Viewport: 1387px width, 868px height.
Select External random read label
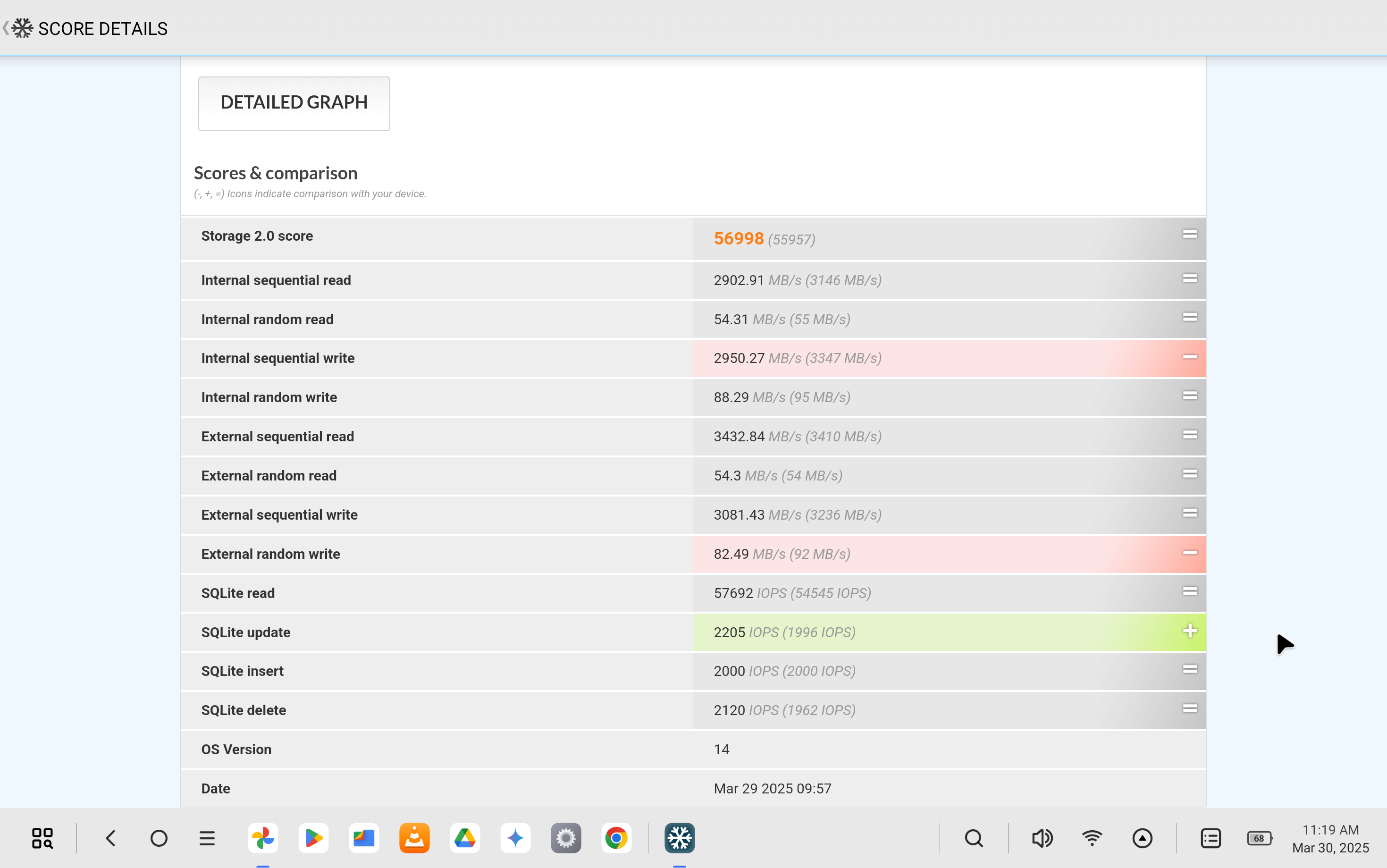[x=269, y=475]
